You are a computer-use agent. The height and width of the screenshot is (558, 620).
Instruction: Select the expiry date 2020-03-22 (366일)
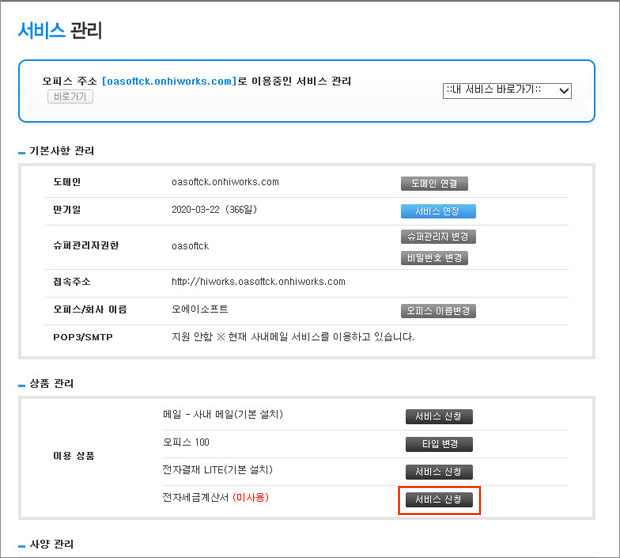(214, 210)
